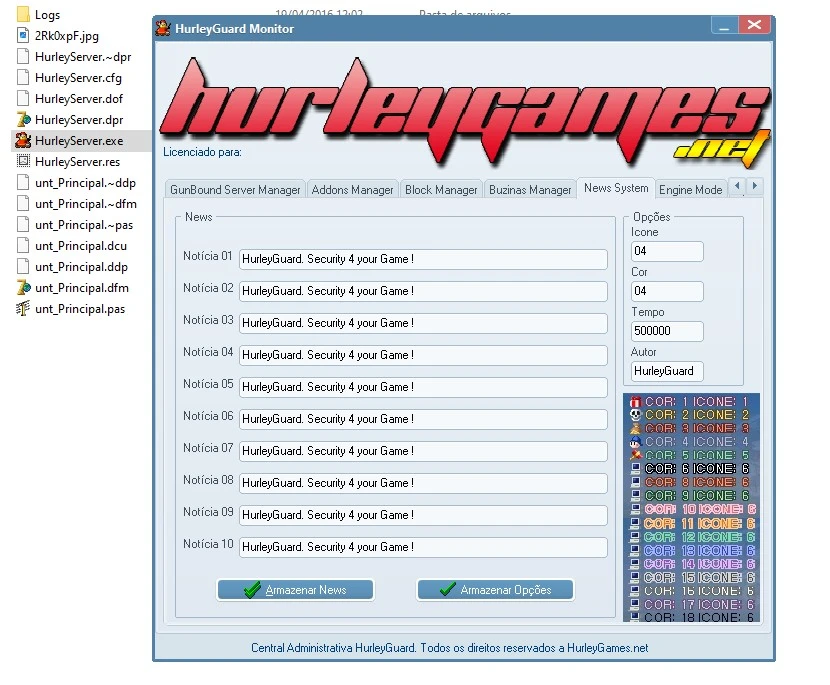Click the Notícia 07 text field
The width and height of the screenshot is (830, 685).
click(423, 451)
